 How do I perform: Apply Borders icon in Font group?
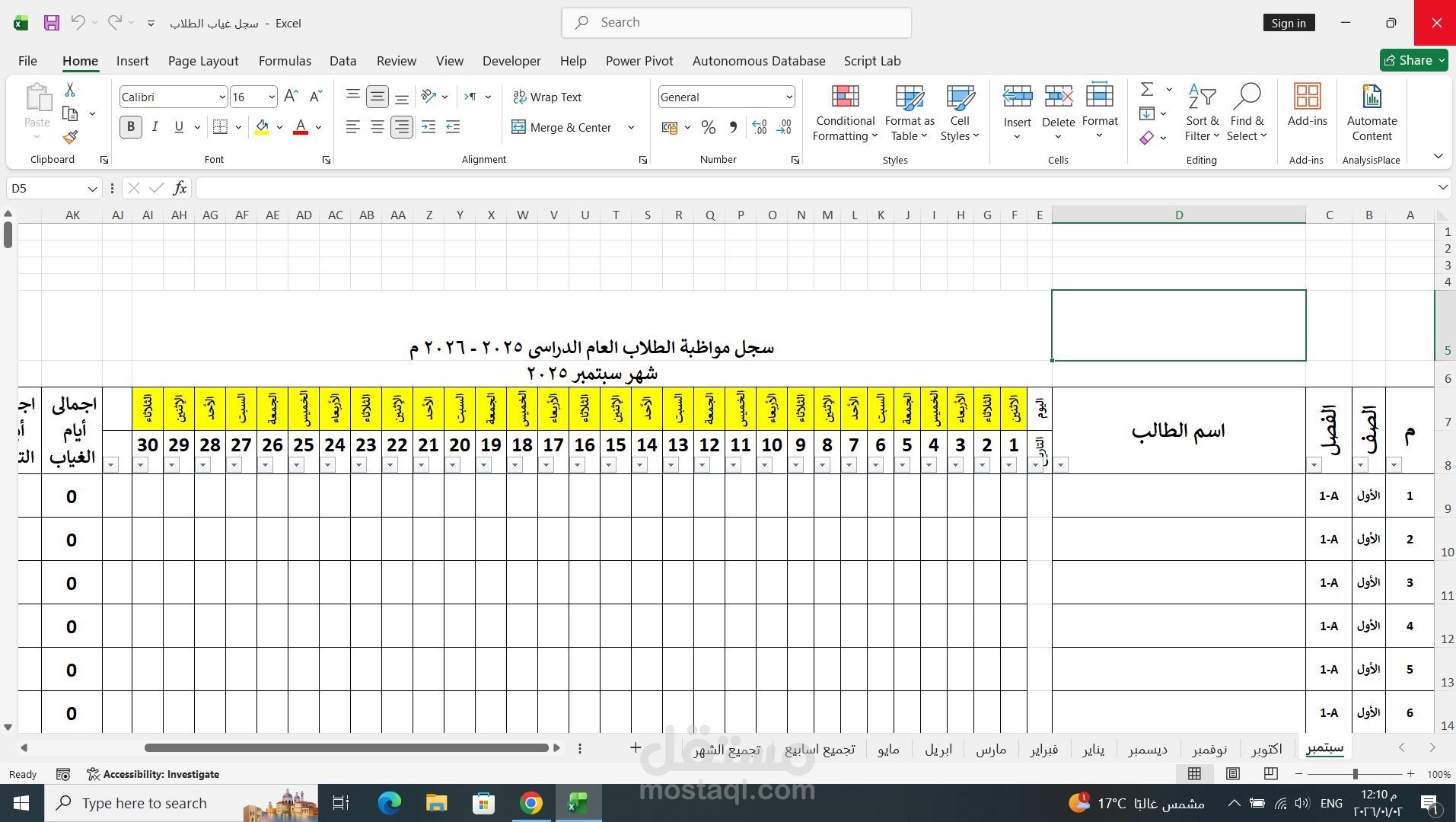220,127
